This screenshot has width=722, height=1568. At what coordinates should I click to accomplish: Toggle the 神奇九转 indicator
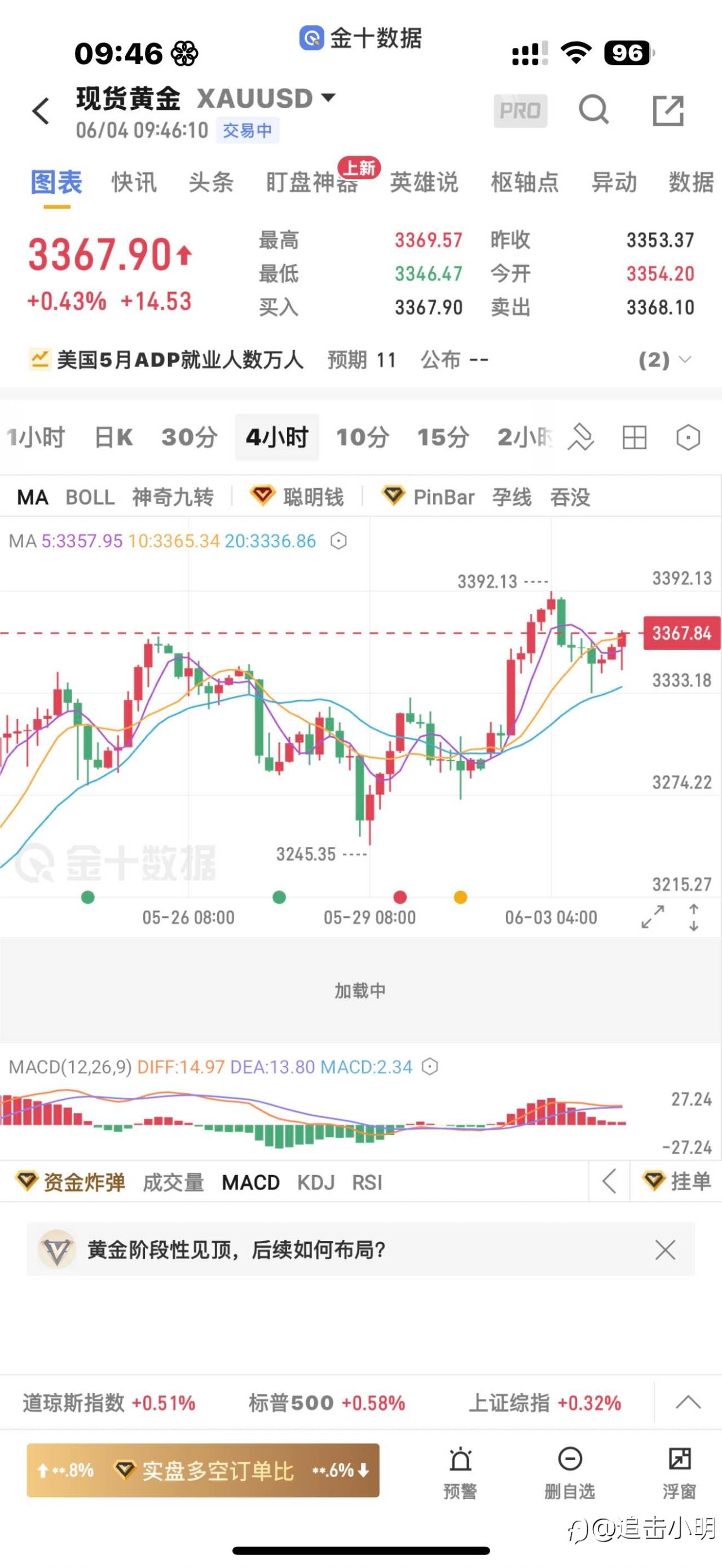pos(173,497)
